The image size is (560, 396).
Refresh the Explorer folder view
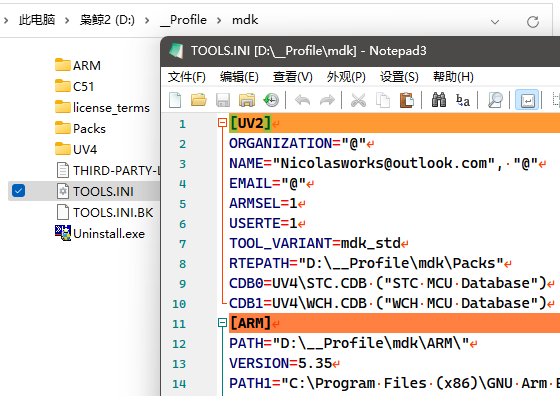point(533,21)
